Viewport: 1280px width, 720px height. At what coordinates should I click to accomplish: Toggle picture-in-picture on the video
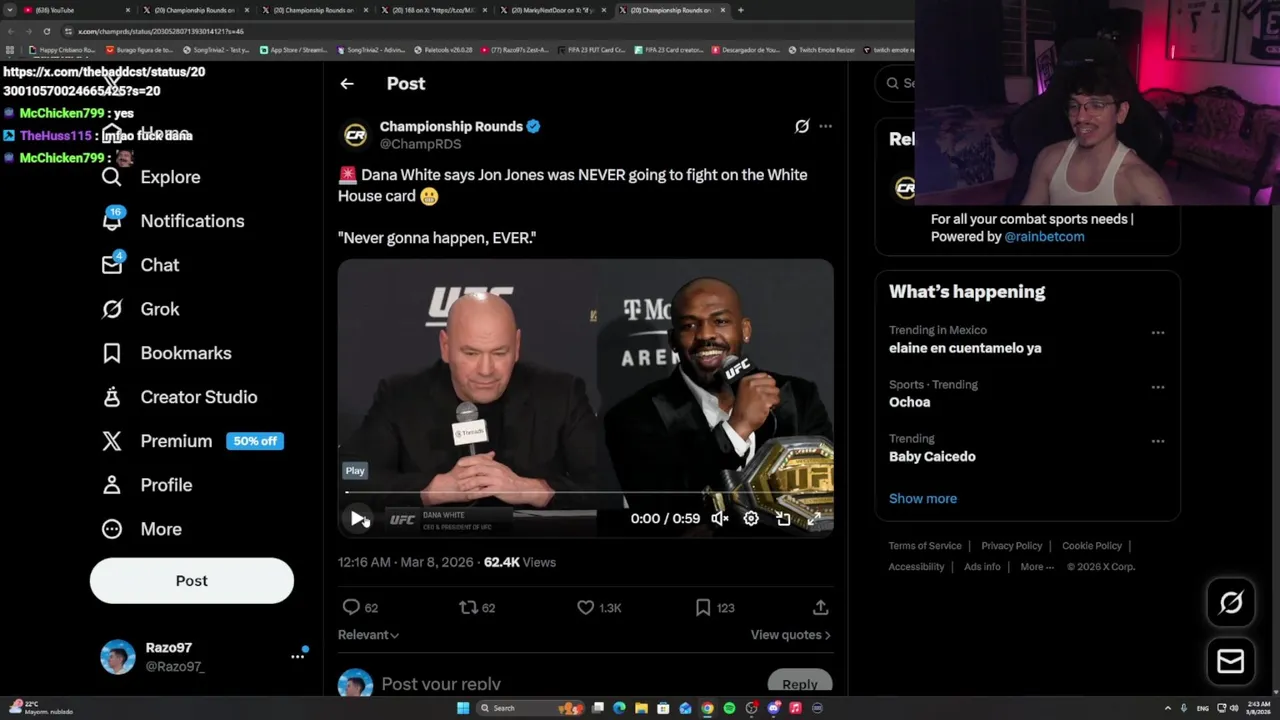tap(783, 518)
